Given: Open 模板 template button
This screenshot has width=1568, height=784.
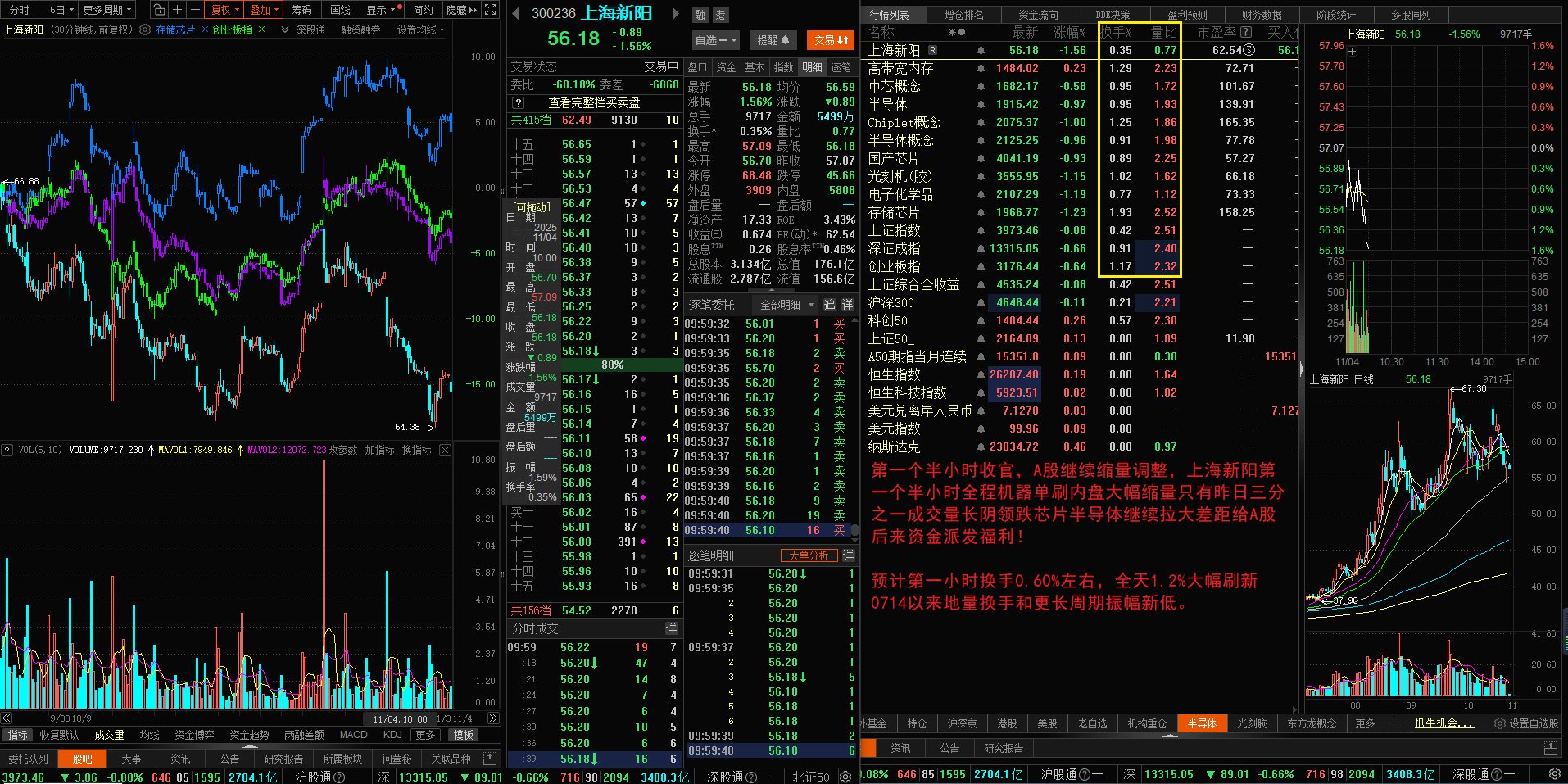Looking at the screenshot, I should point(463,735).
